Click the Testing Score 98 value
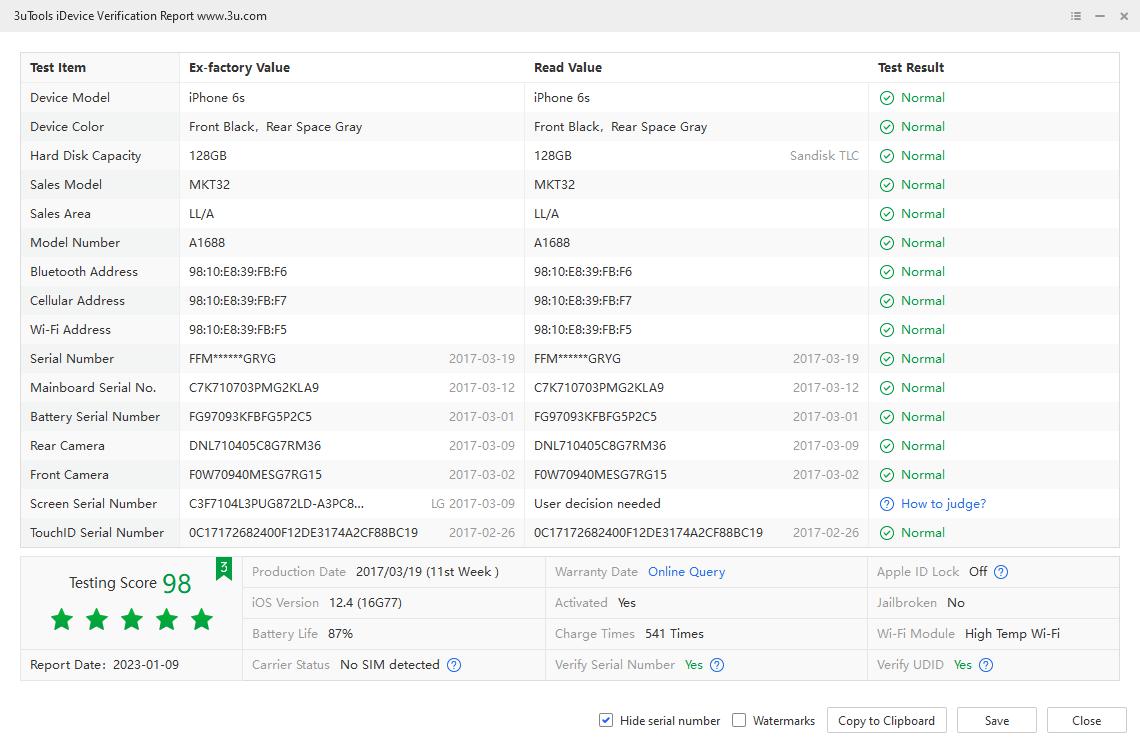1140x749 pixels. (177, 583)
